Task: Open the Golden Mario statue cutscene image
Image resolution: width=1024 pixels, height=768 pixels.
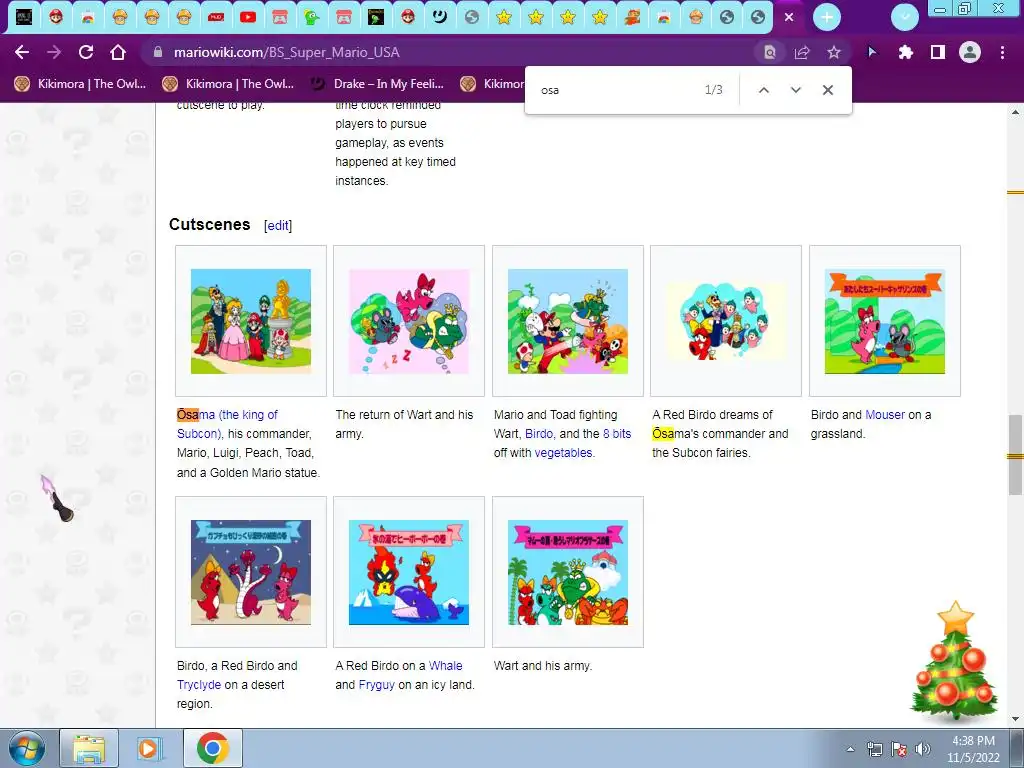Action: click(x=251, y=321)
